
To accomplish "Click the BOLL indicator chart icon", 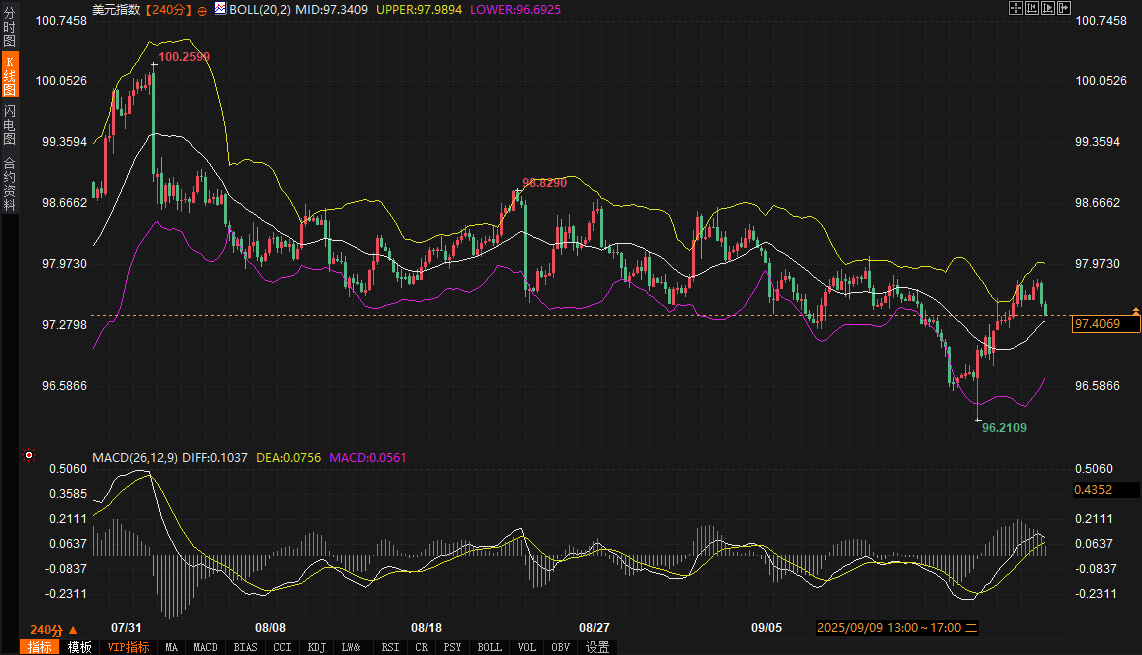I will (220, 9).
